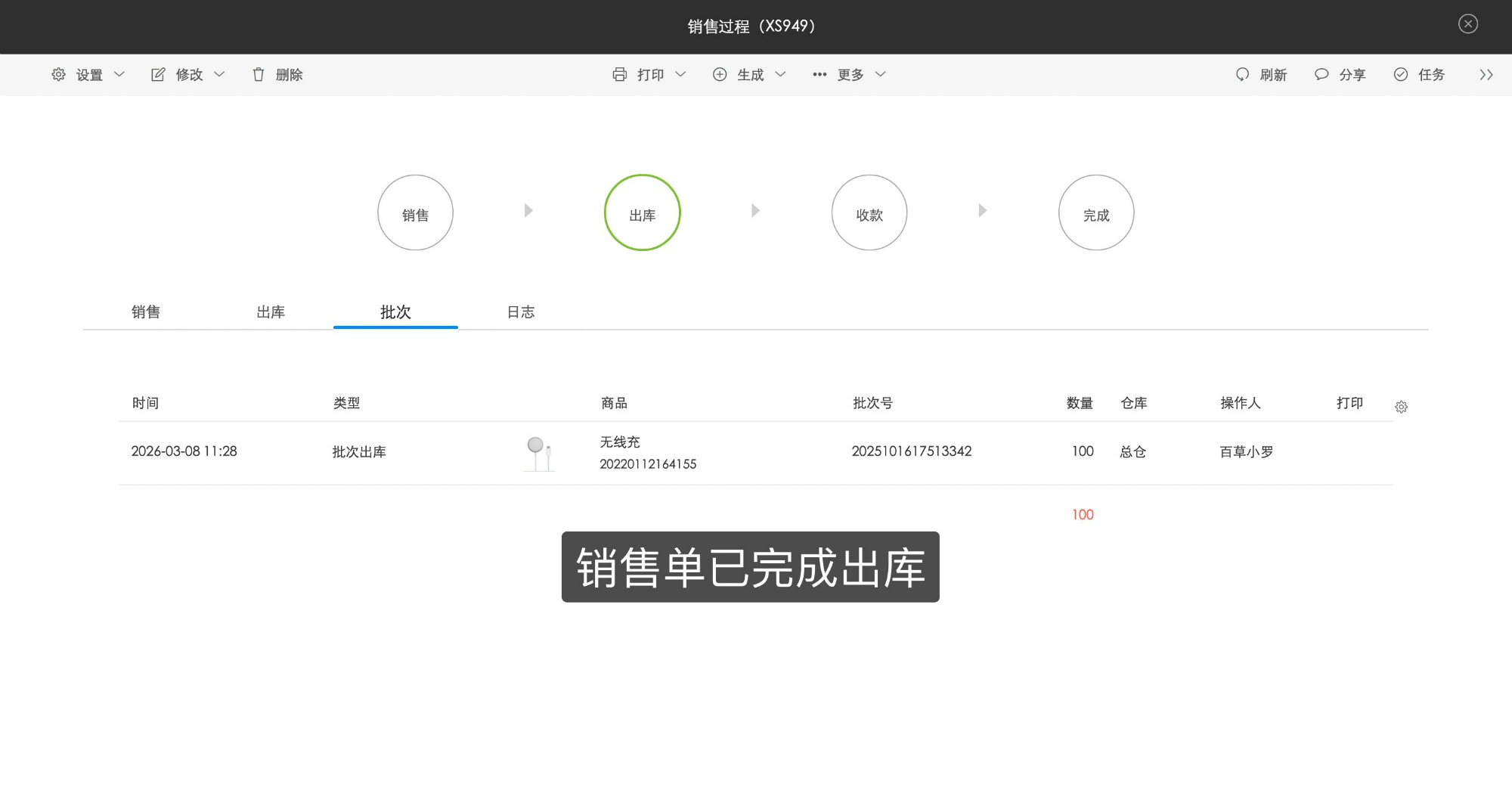Click the 删除 delete trash icon
The height and width of the screenshot is (809, 1512).
[259, 74]
